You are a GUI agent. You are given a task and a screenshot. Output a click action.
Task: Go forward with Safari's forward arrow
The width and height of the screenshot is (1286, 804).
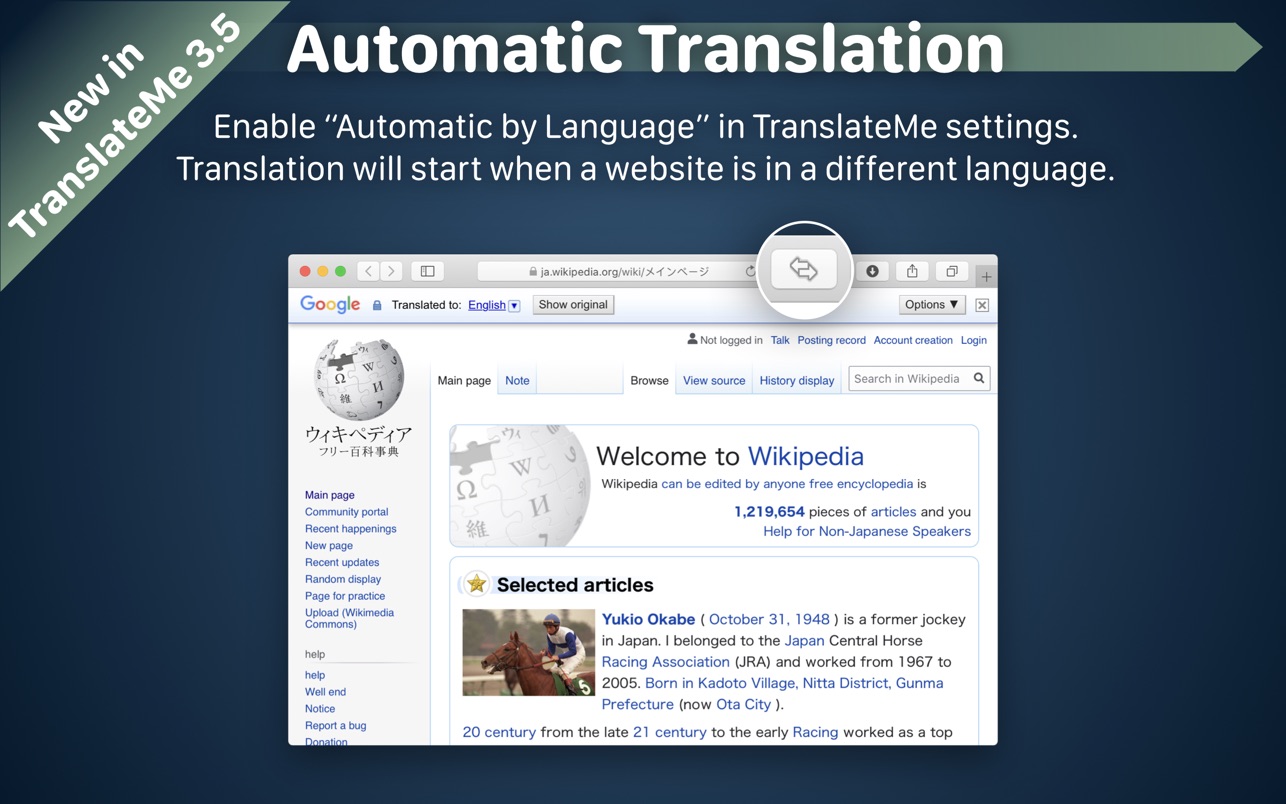[392, 271]
